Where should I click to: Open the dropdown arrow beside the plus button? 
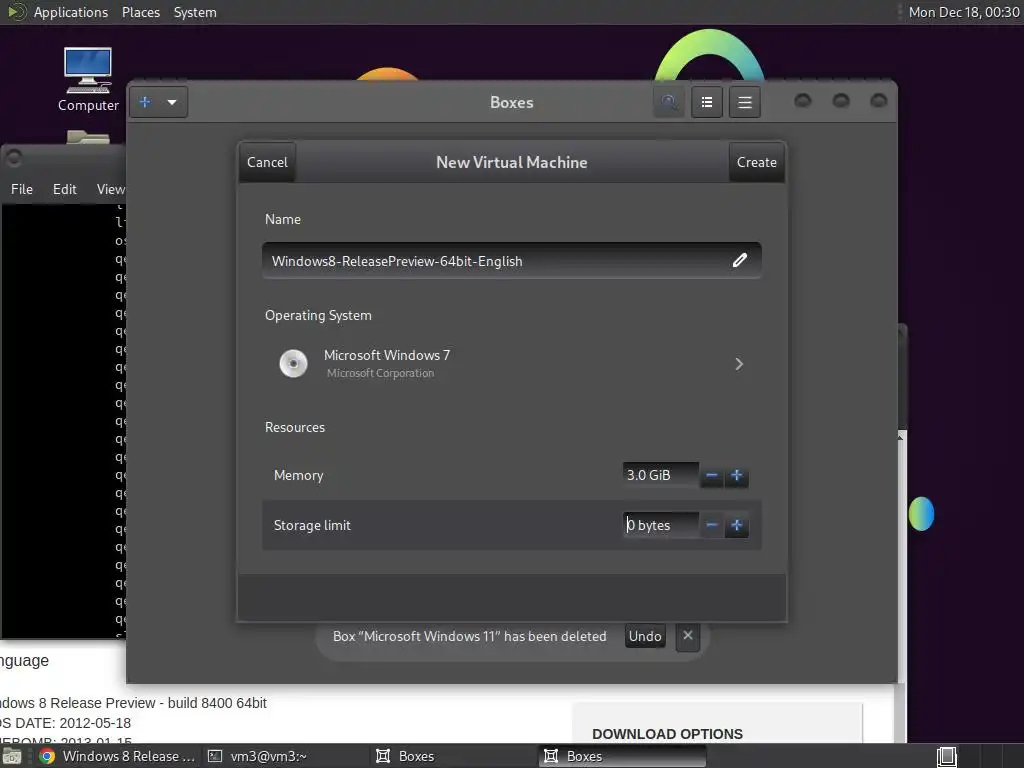pyautogui.click(x=172, y=102)
